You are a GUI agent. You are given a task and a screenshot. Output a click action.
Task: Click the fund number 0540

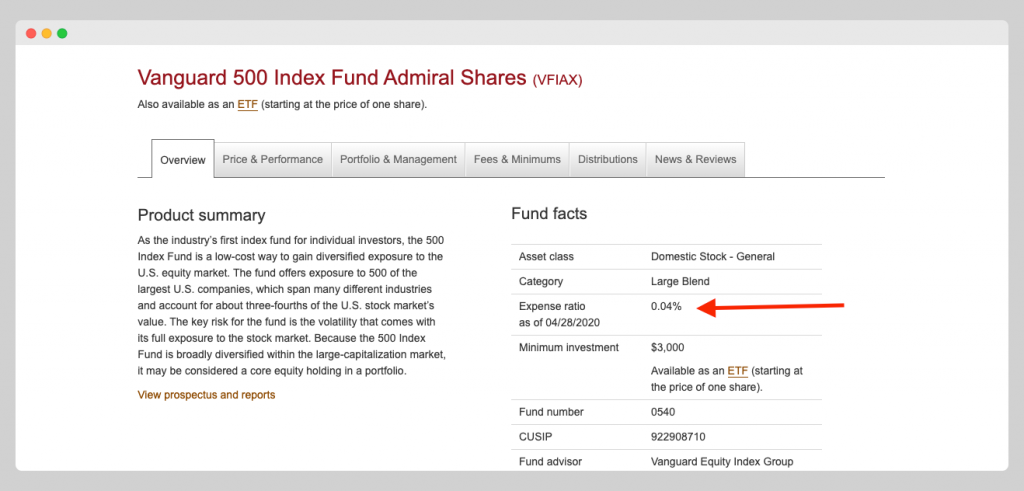point(664,412)
